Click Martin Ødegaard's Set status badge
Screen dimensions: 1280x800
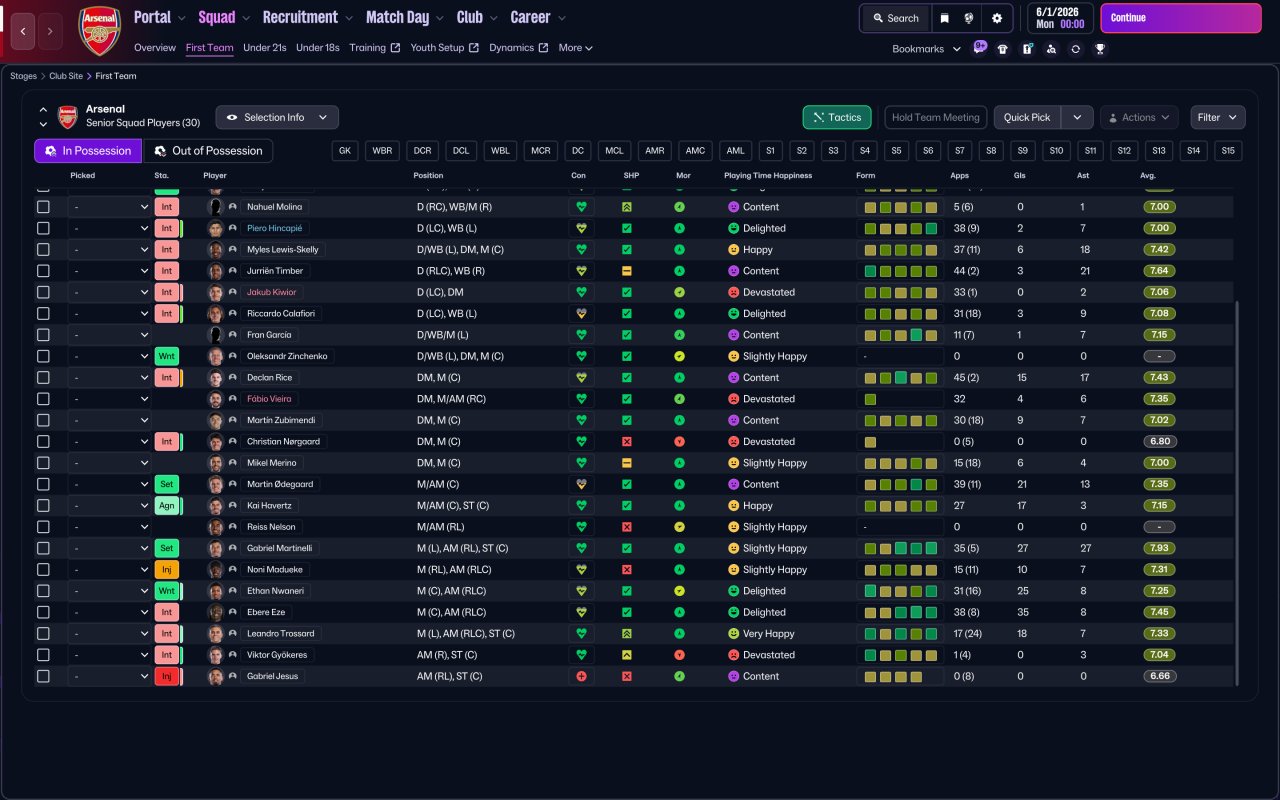point(166,484)
